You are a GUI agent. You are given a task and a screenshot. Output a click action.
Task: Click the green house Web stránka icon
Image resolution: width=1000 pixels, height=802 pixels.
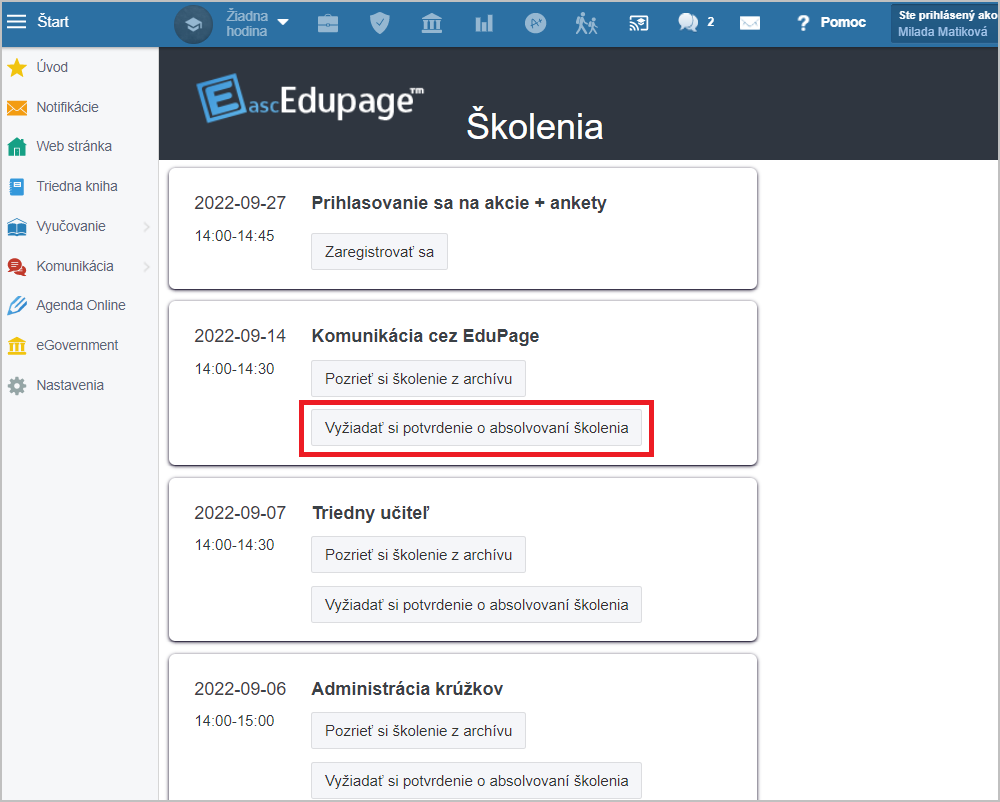click(x=17, y=147)
